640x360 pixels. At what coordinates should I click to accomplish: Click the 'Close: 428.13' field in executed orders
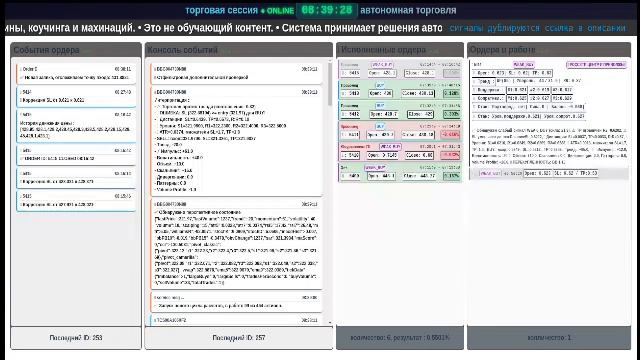coord(418,93)
